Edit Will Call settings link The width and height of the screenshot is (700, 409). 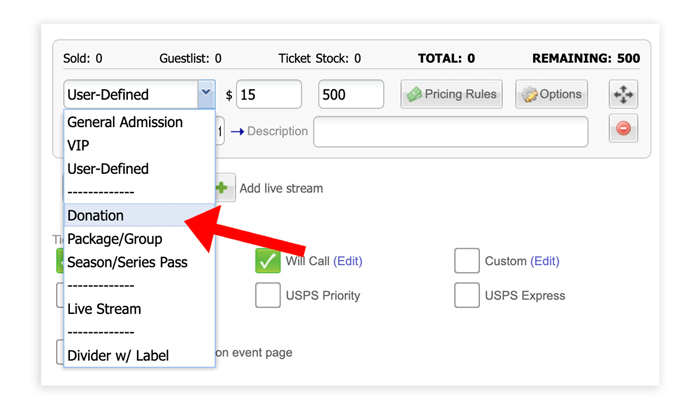coord(348,261)
